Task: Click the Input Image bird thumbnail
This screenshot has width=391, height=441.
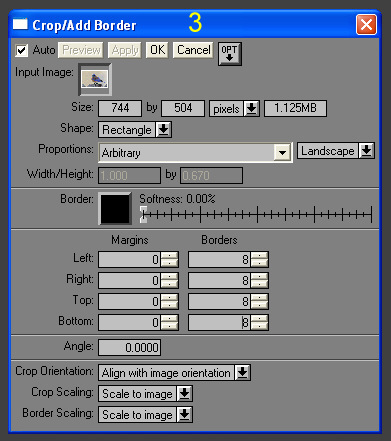Action: pyautogui.click(x=95, y=80)
